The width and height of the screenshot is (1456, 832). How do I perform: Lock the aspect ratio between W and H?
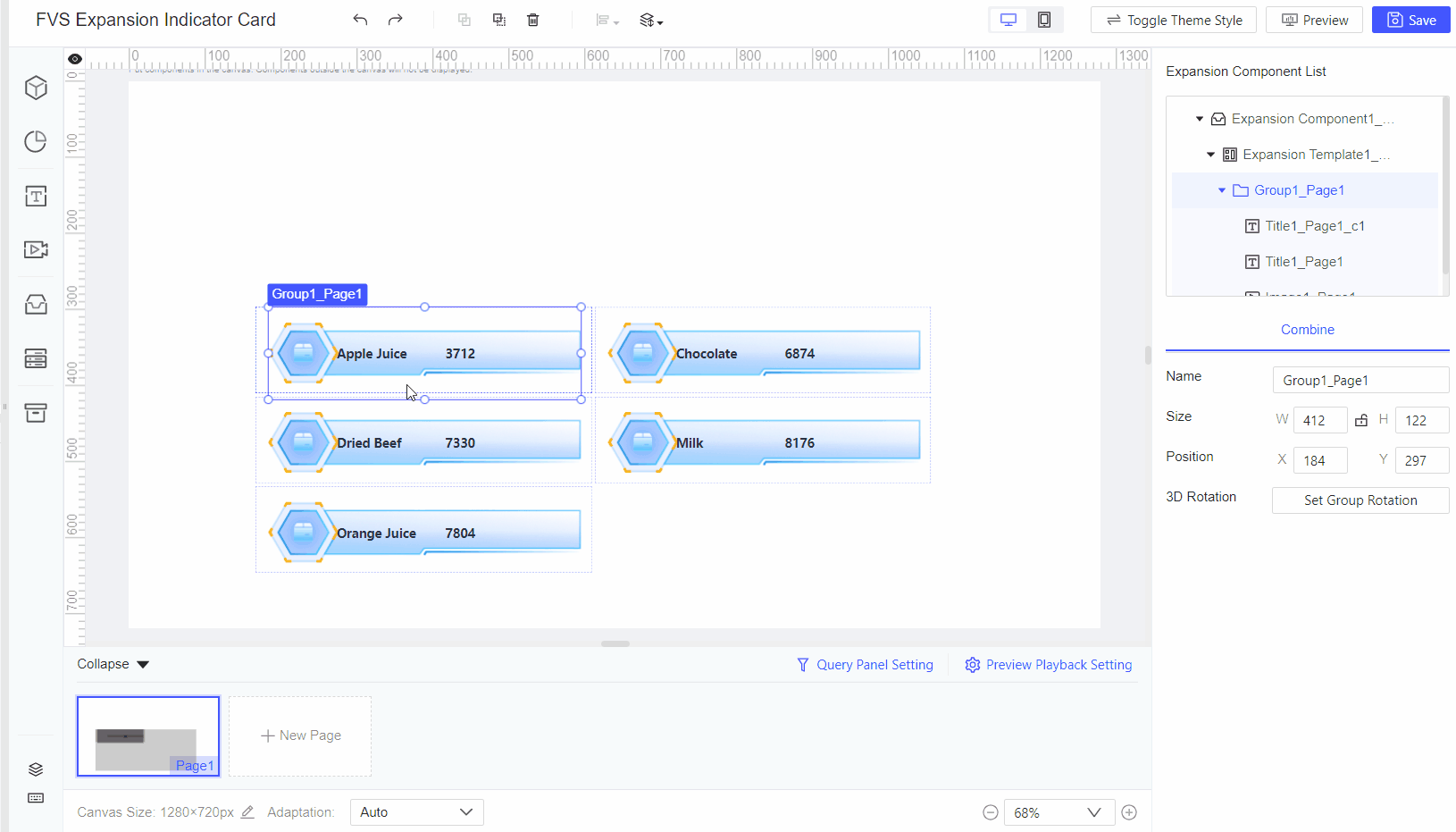click(1361, 419)
